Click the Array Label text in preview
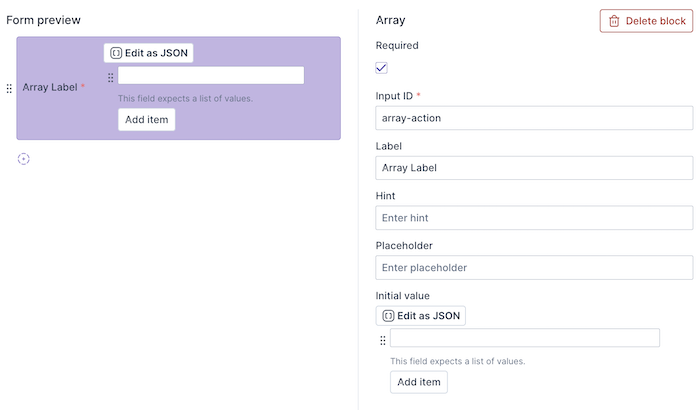This screenshot has width=700, height=410. click(x=50, y=88)
